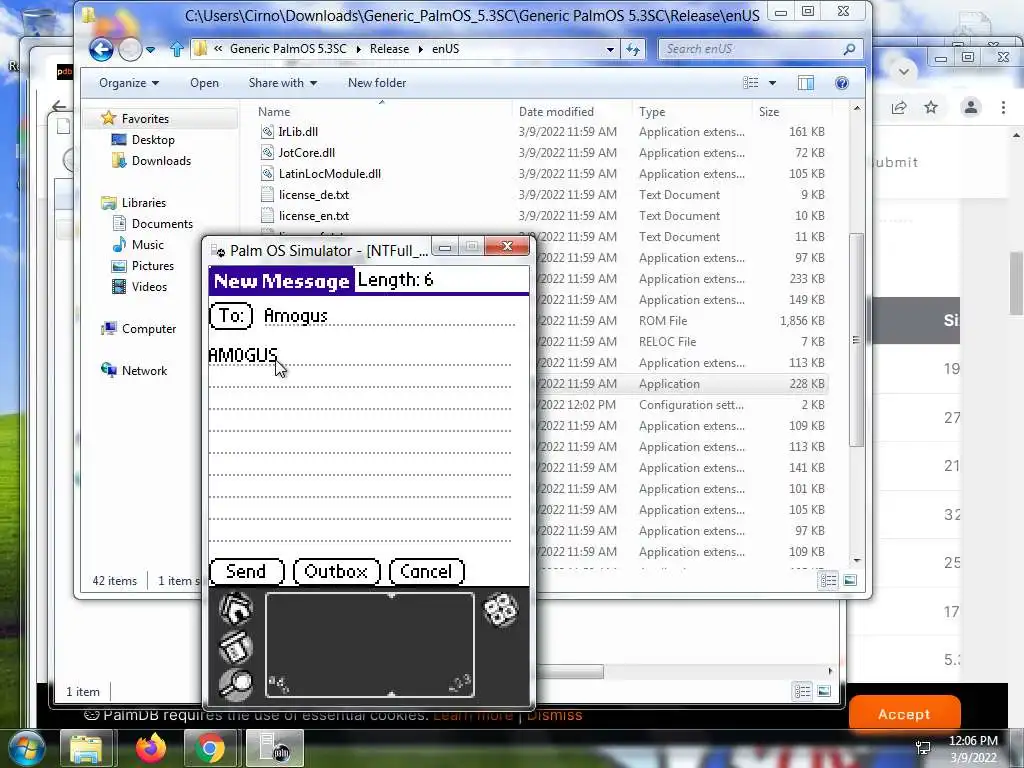Viewport: 1024px width, 768px height.
Task: Open File Explorer from the taskbar
Action: coord(86,748)
